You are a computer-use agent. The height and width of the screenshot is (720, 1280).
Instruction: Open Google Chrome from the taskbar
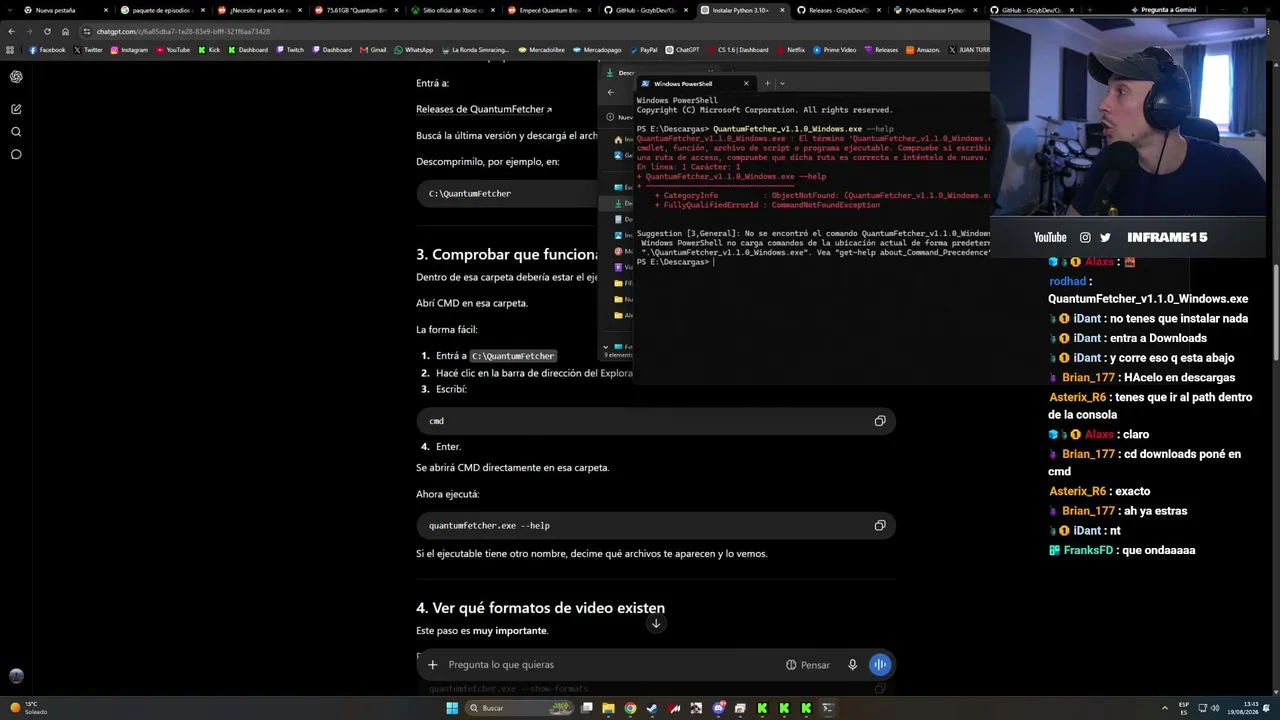(630, 708)
